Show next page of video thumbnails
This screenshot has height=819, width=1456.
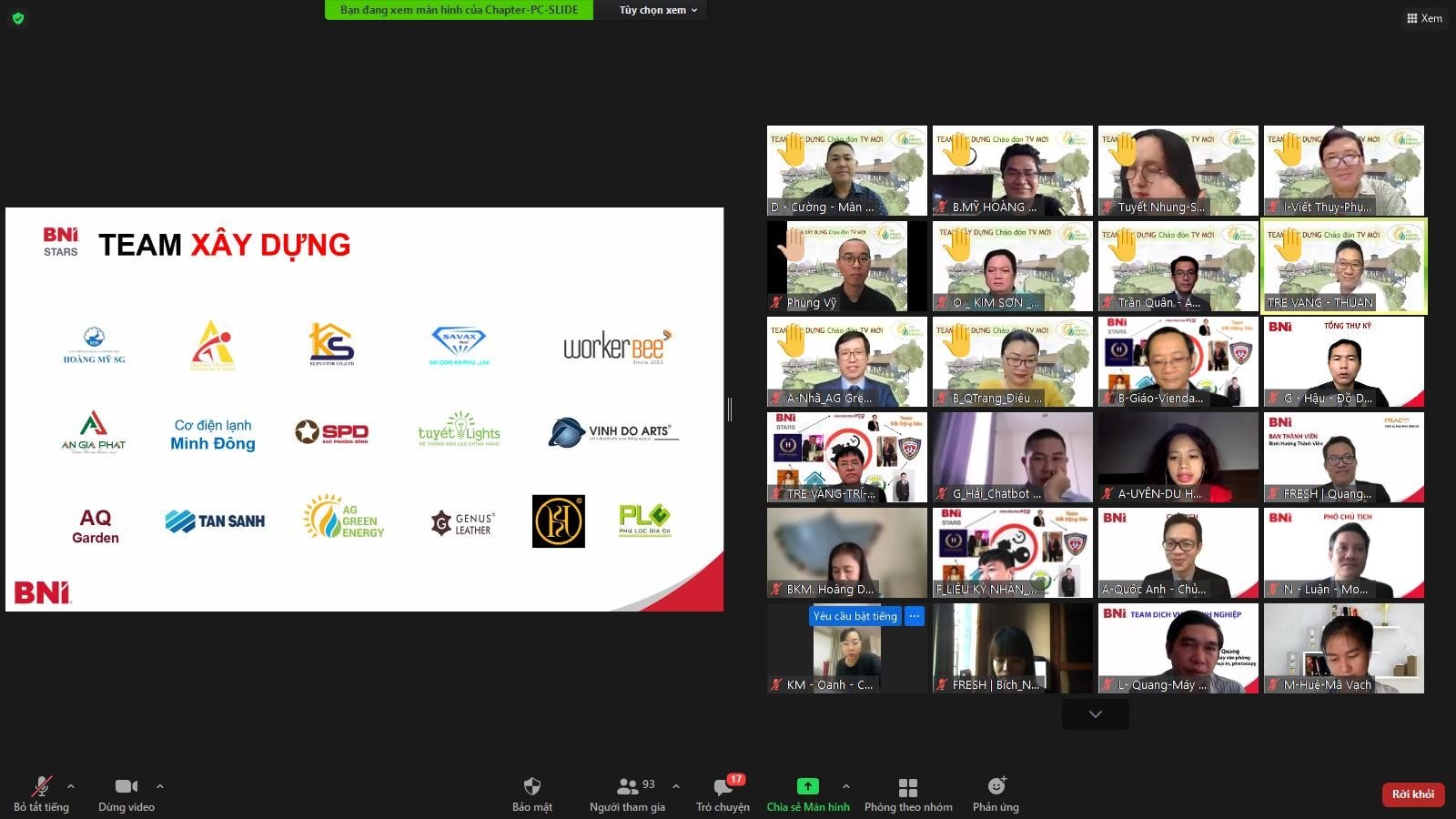pyautogui.click(x=1096, y=714)
